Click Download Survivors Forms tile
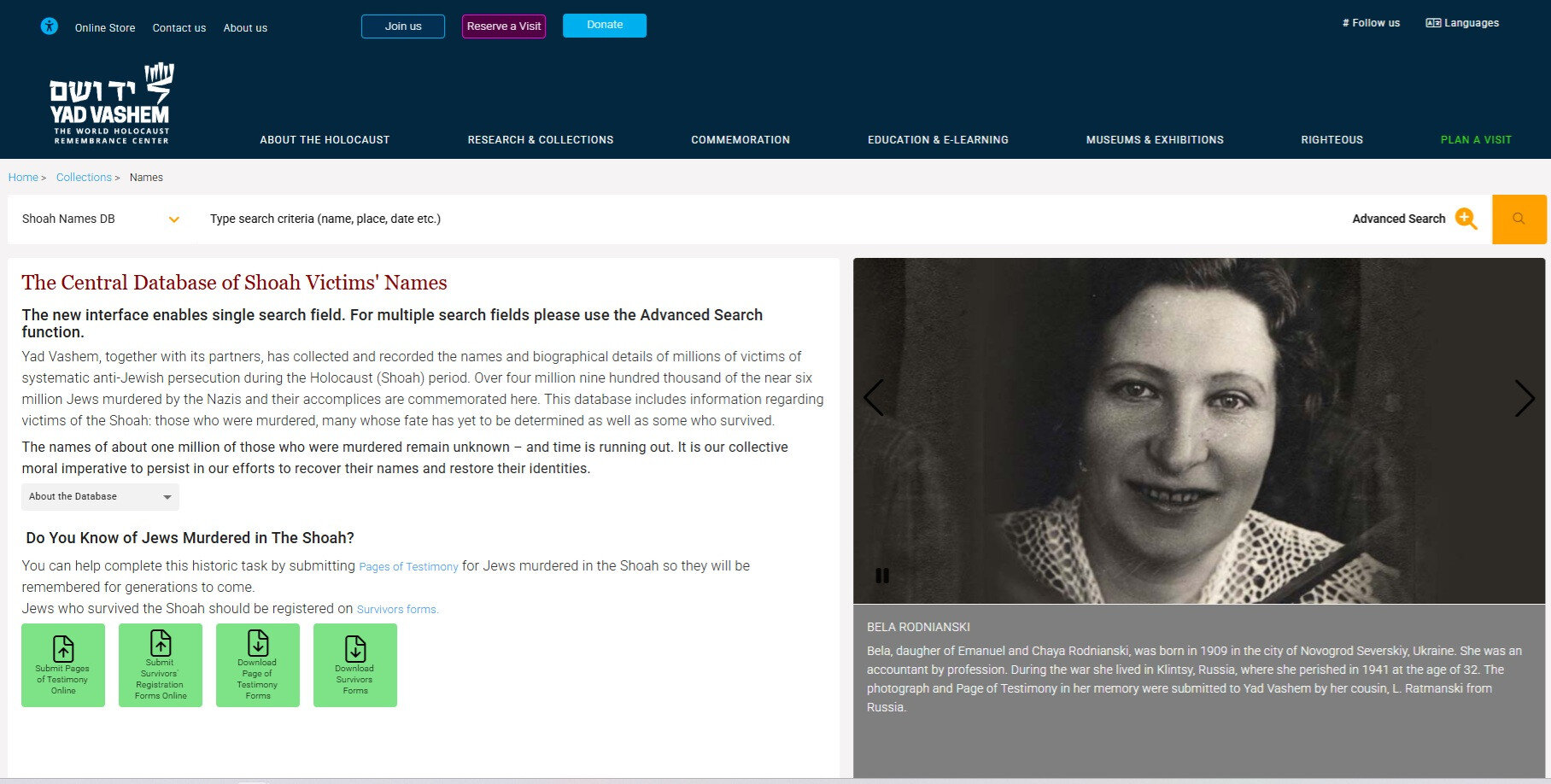 click(x=355, y=665)
